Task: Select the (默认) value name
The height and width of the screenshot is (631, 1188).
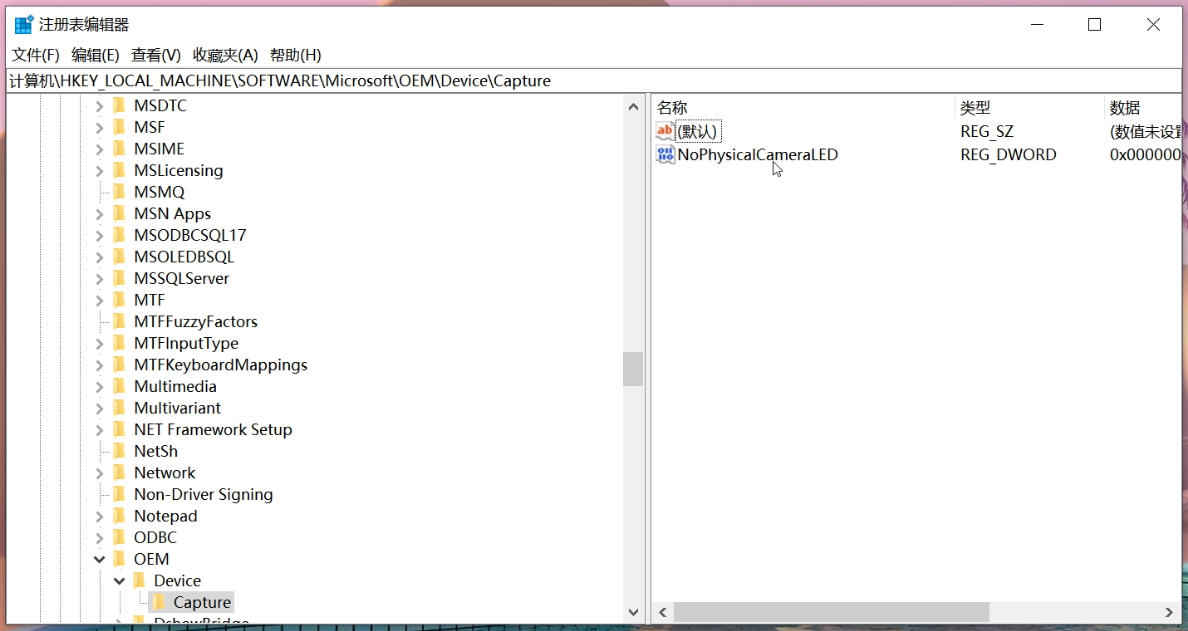Action: (697, 131)
